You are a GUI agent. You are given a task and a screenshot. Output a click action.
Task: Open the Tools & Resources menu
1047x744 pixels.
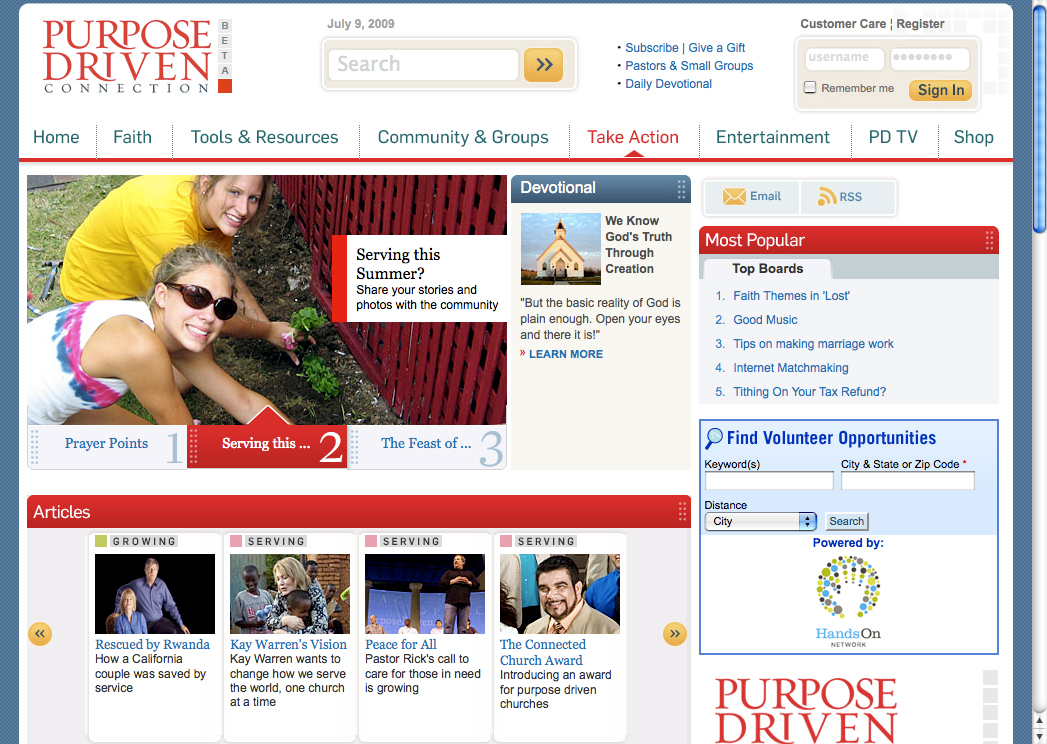pos(264,138)
